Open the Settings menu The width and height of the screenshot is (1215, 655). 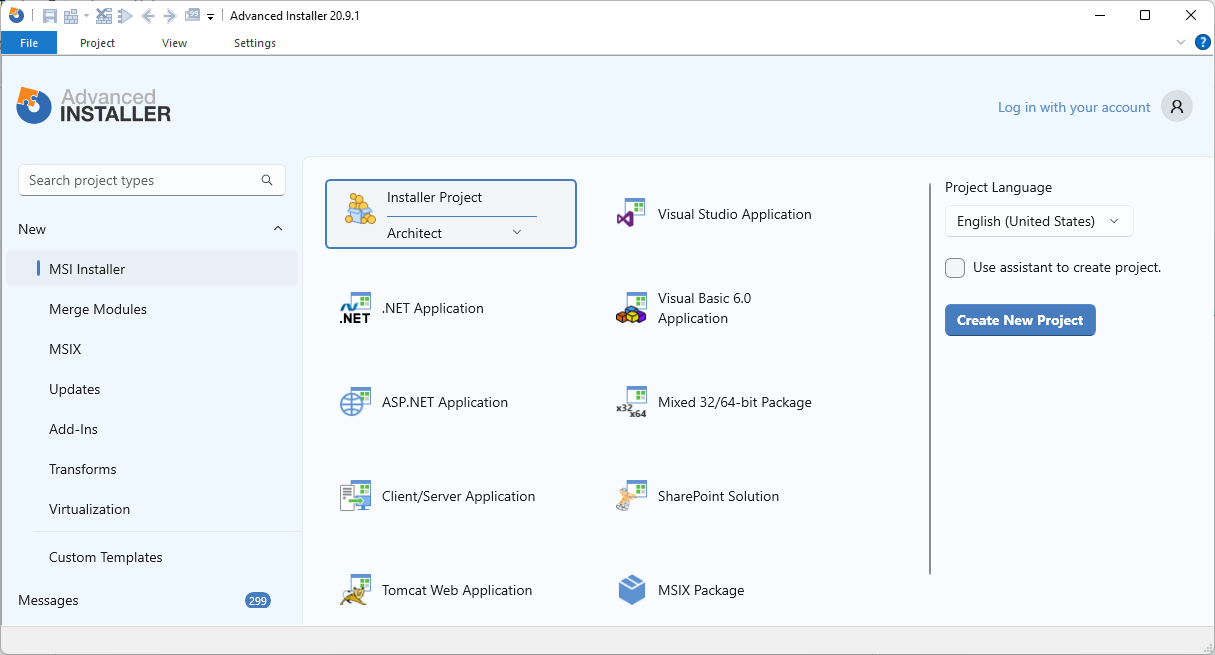pyautogui.click(x=255, y=43)
